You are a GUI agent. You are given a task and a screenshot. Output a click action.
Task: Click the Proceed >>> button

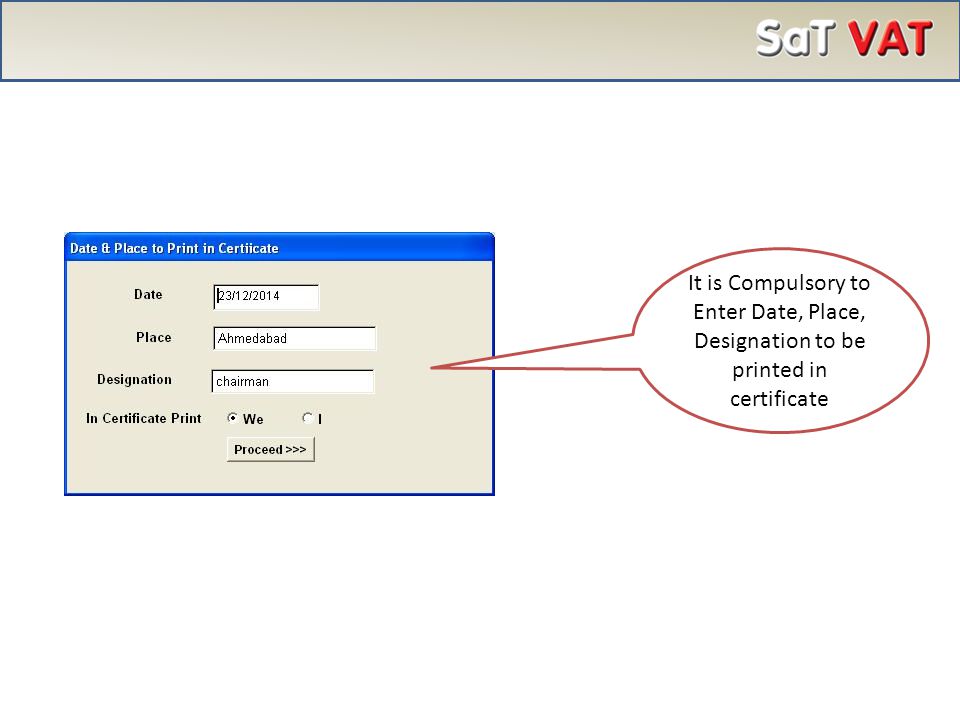pyautogui.click(x=271, y=449)
